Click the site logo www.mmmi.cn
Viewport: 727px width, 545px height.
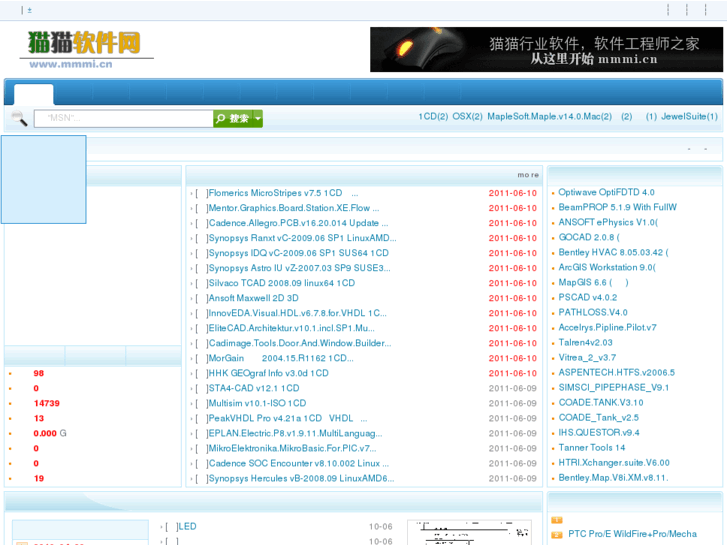(x=86, y=50)
